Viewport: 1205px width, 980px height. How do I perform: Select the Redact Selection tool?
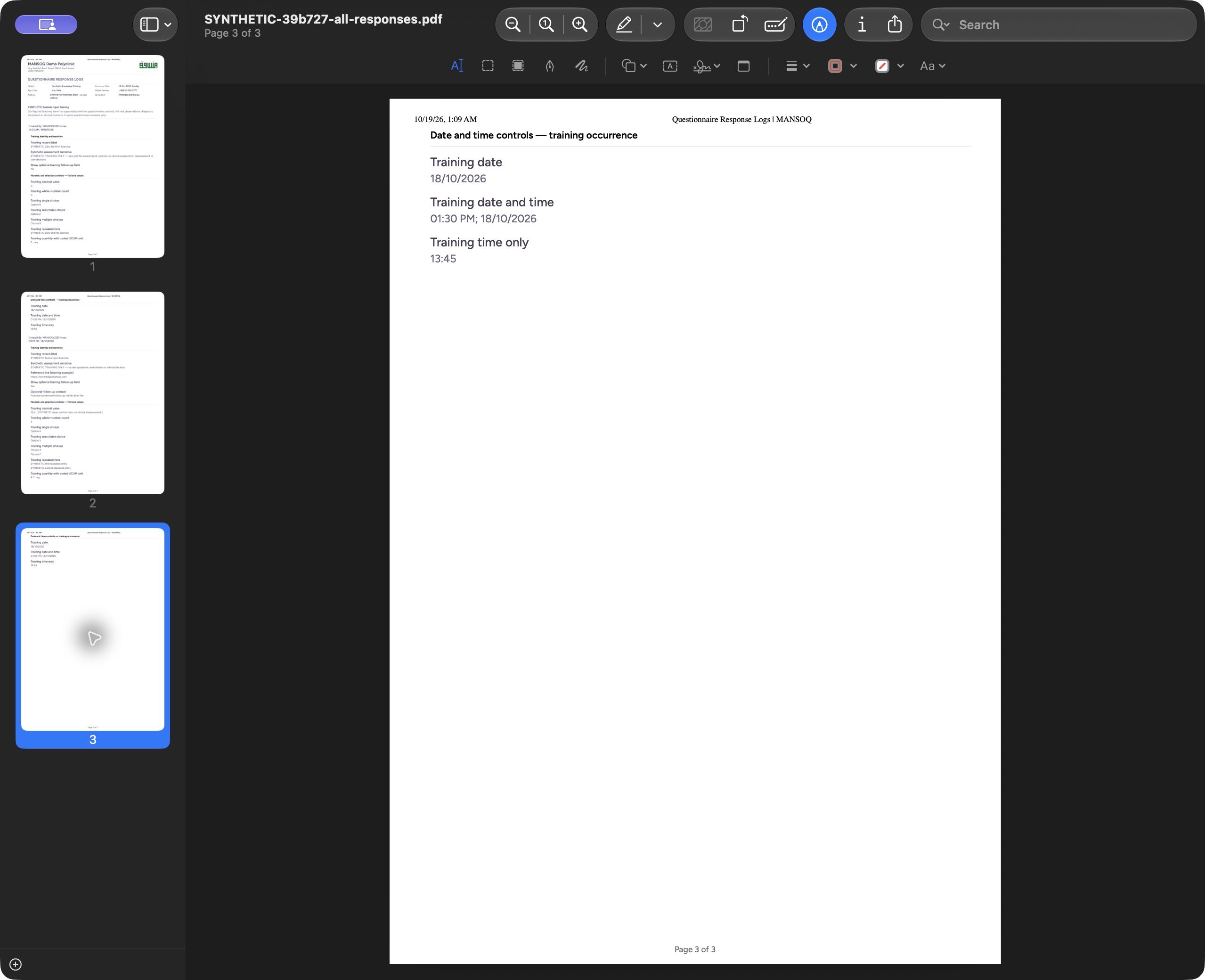[x=518, y=66]
